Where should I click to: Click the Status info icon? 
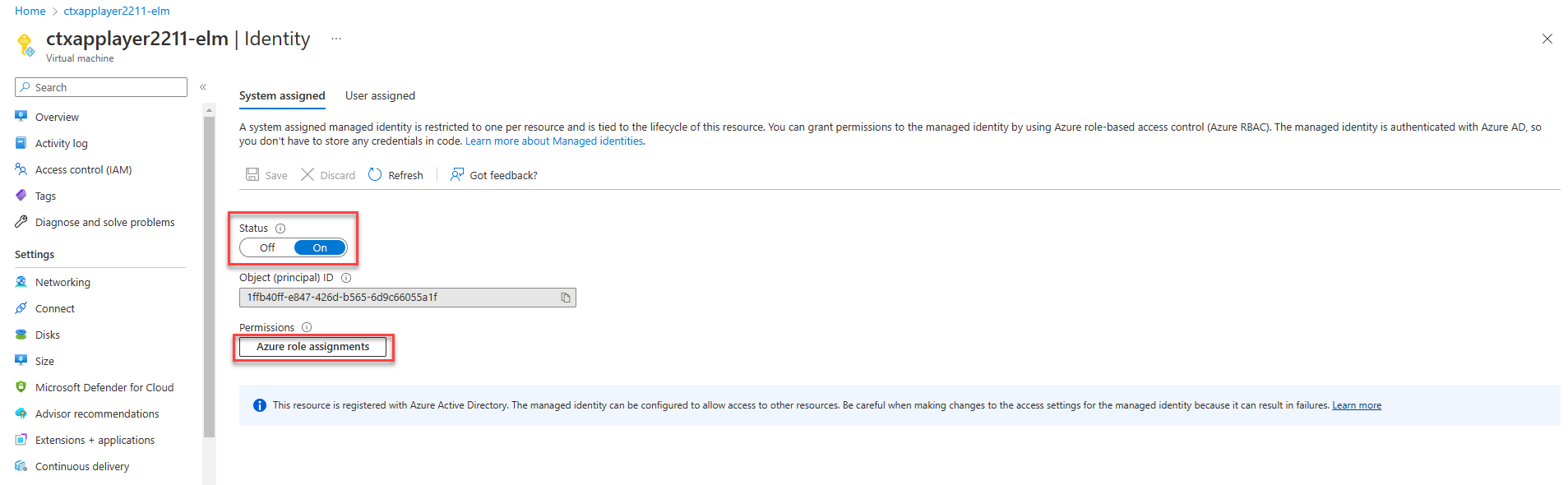(280, 229)
